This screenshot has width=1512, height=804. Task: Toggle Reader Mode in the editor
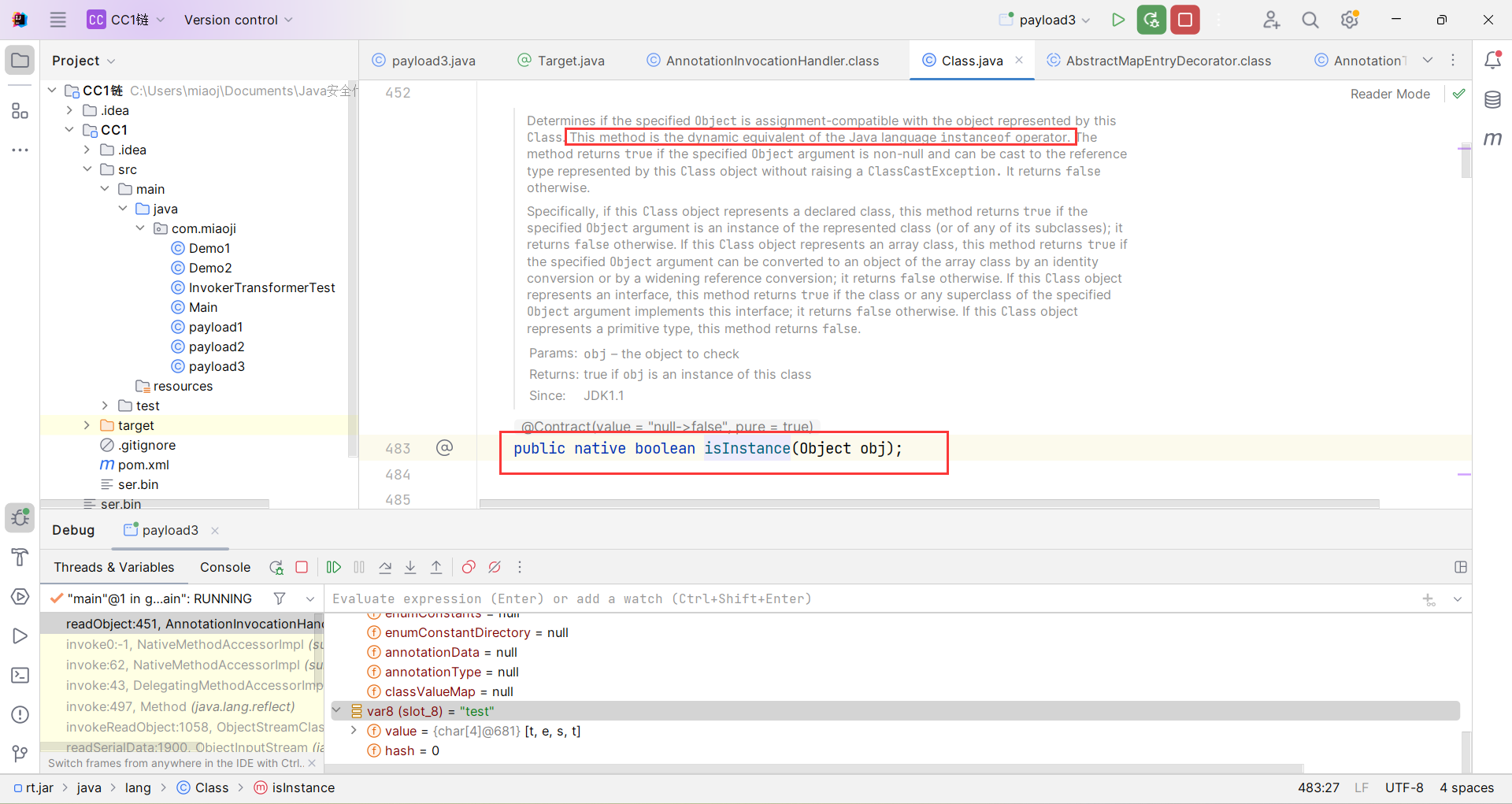(1389, 94)
